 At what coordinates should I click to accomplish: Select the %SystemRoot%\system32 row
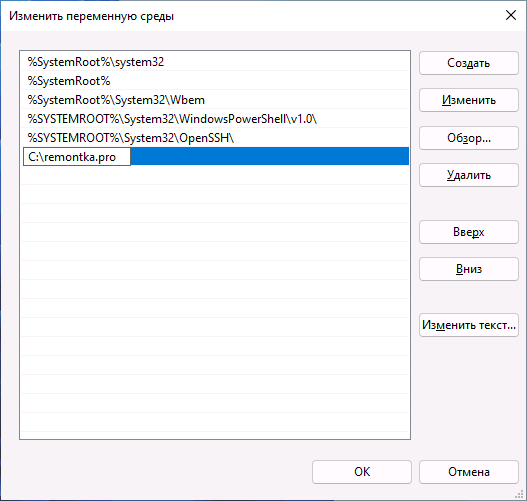(x=215, y=62)
